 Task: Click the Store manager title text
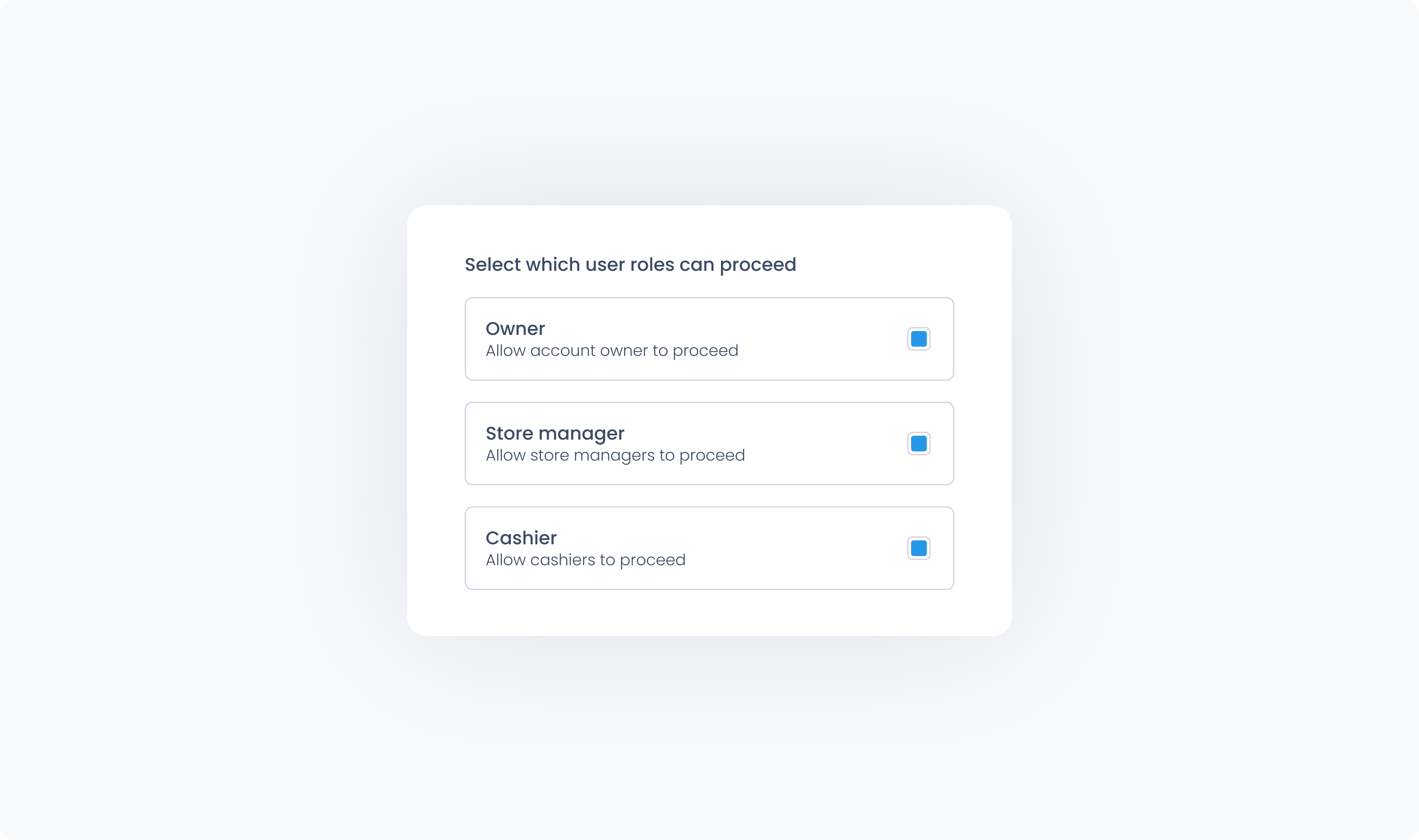tap(555, 434)
